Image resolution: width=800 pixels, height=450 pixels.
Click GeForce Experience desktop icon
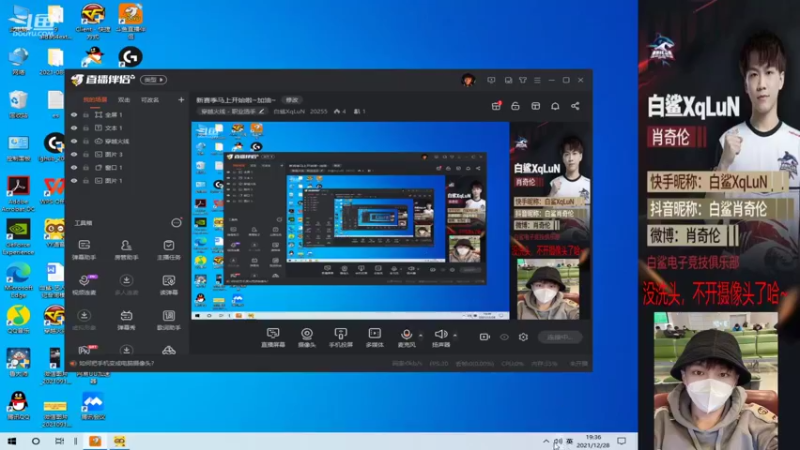tap(18, 237)
